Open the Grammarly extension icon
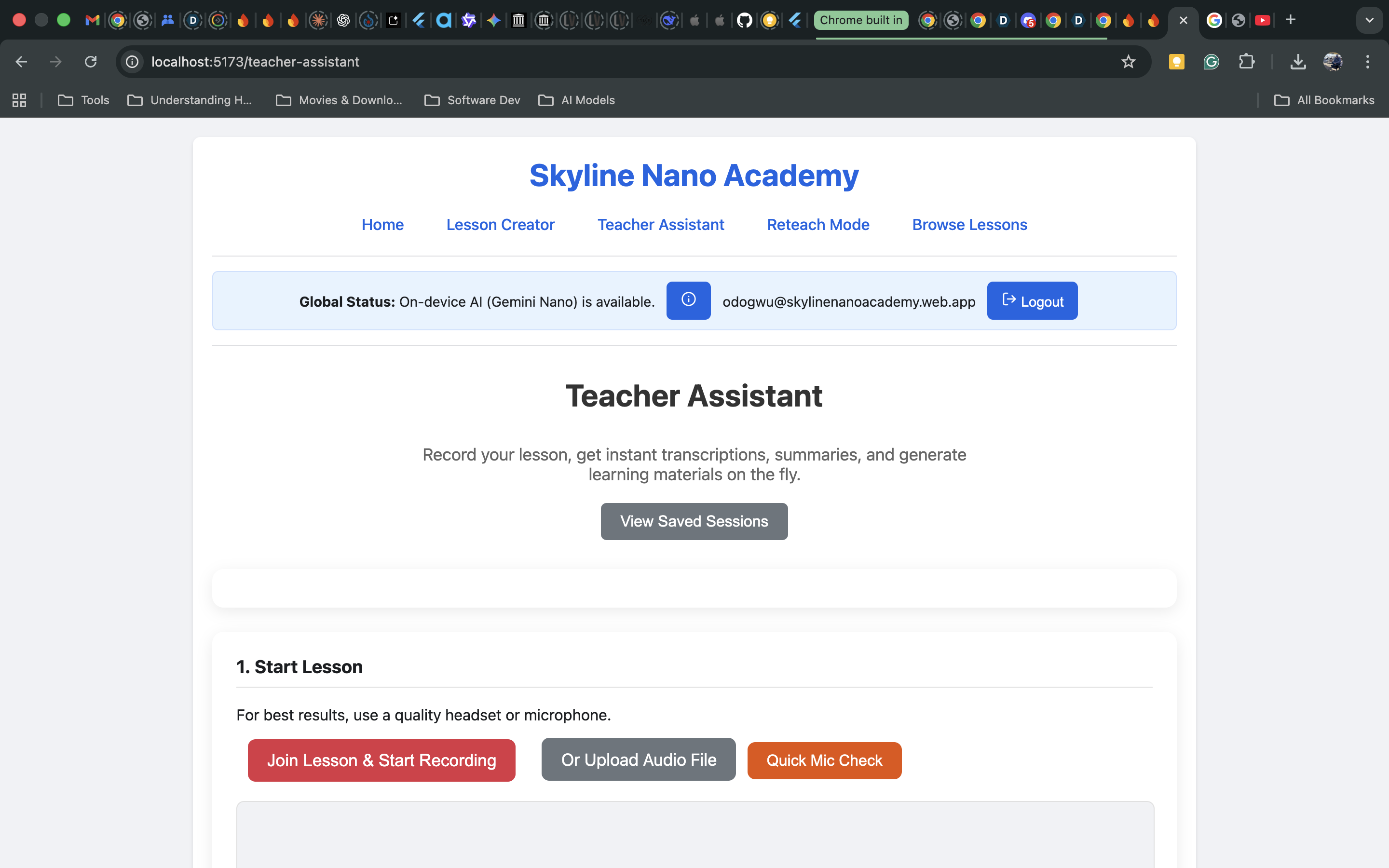1389x868 pixels. point(1211,62)
